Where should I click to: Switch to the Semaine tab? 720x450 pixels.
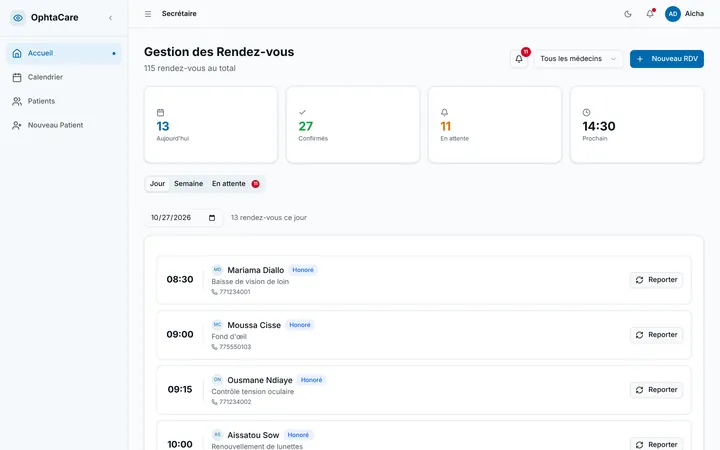point(188,184)
